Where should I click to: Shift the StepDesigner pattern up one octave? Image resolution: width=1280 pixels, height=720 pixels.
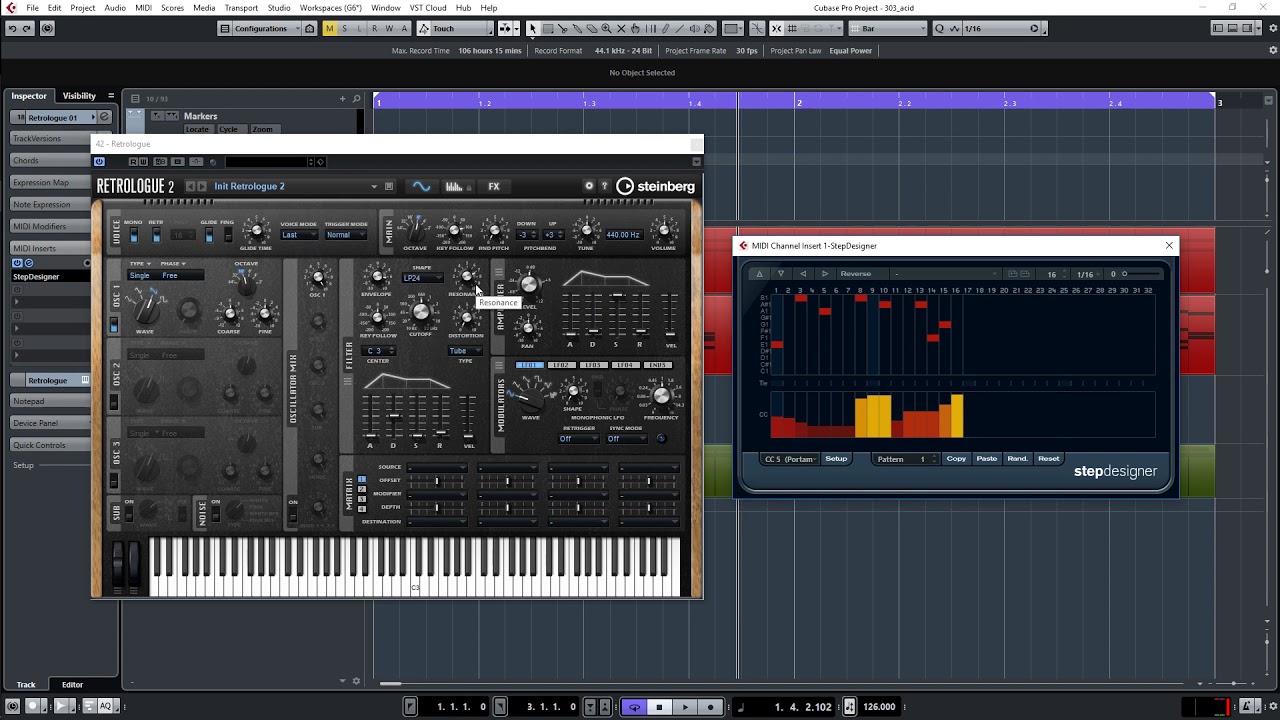759,274
